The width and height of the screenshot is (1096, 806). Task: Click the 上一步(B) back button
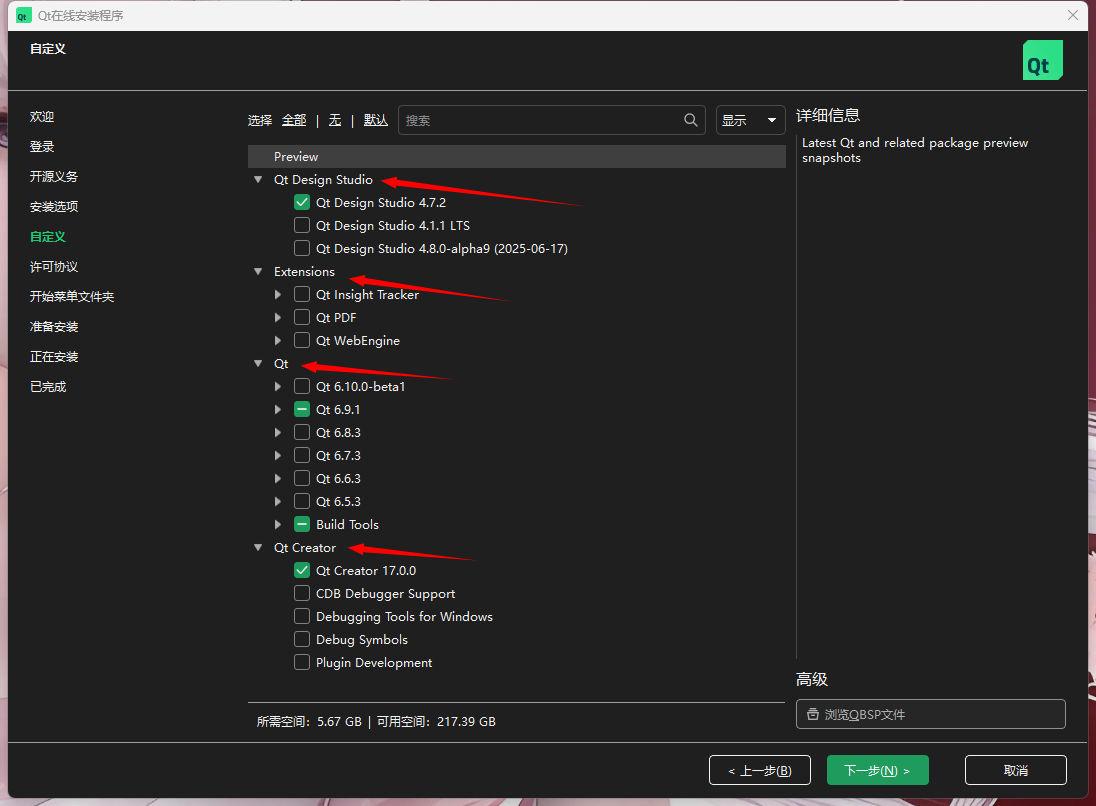[760, 770]
